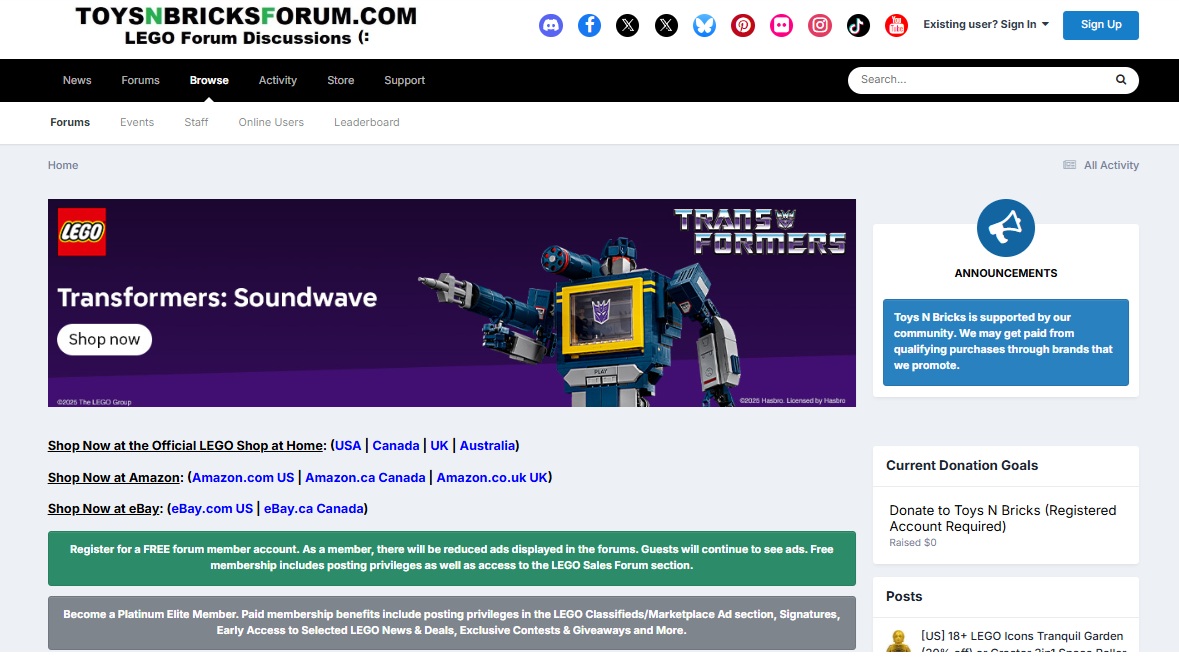Expand the Existing user Sign In dropdown
Viewport: 1179px width, 662px height.
[985, 25]
